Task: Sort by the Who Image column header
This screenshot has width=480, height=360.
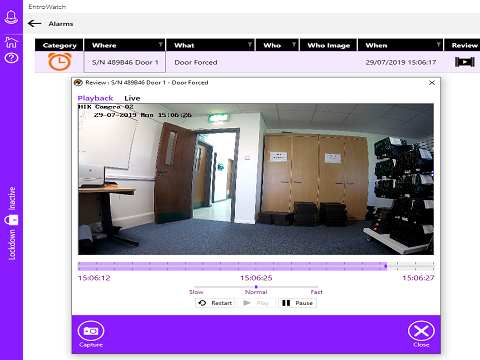Action: [328, 45]
